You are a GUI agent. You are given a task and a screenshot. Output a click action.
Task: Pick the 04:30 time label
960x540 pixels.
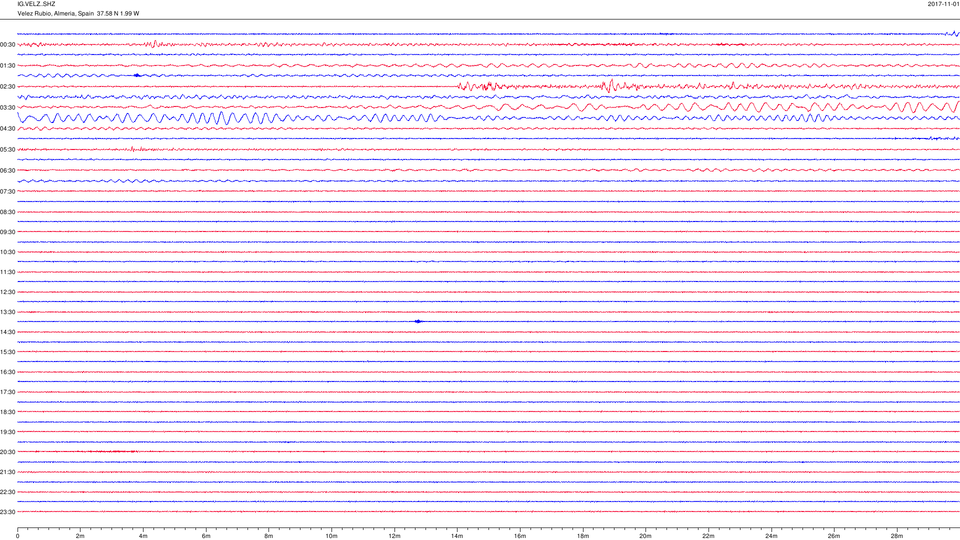point(8,129)
